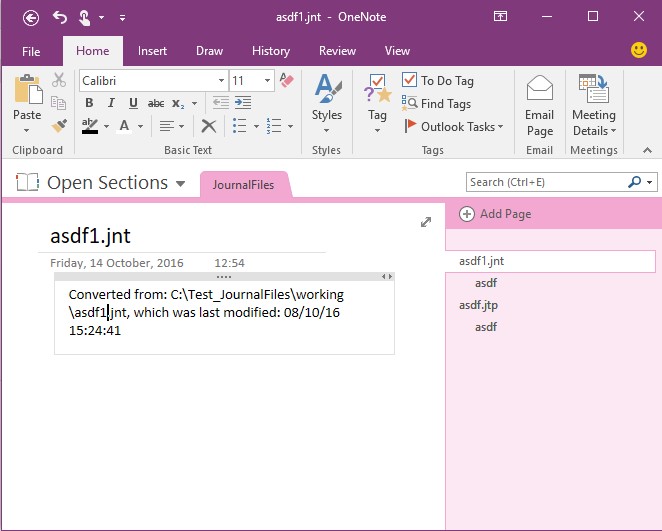Increase indent position
This screenshot has width=662, height=531.
(x=243, y=103)
